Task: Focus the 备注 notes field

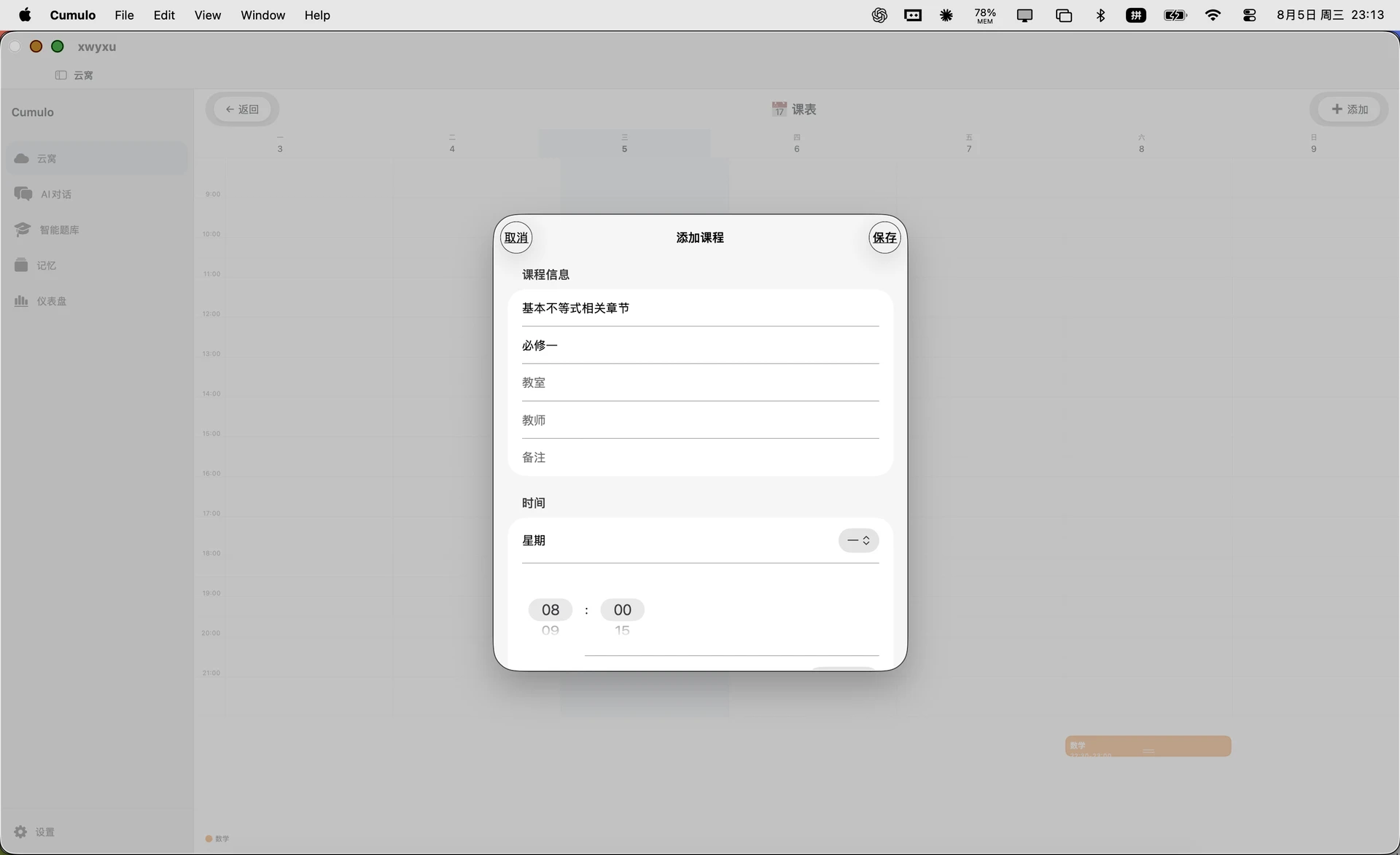Action: 700,458
